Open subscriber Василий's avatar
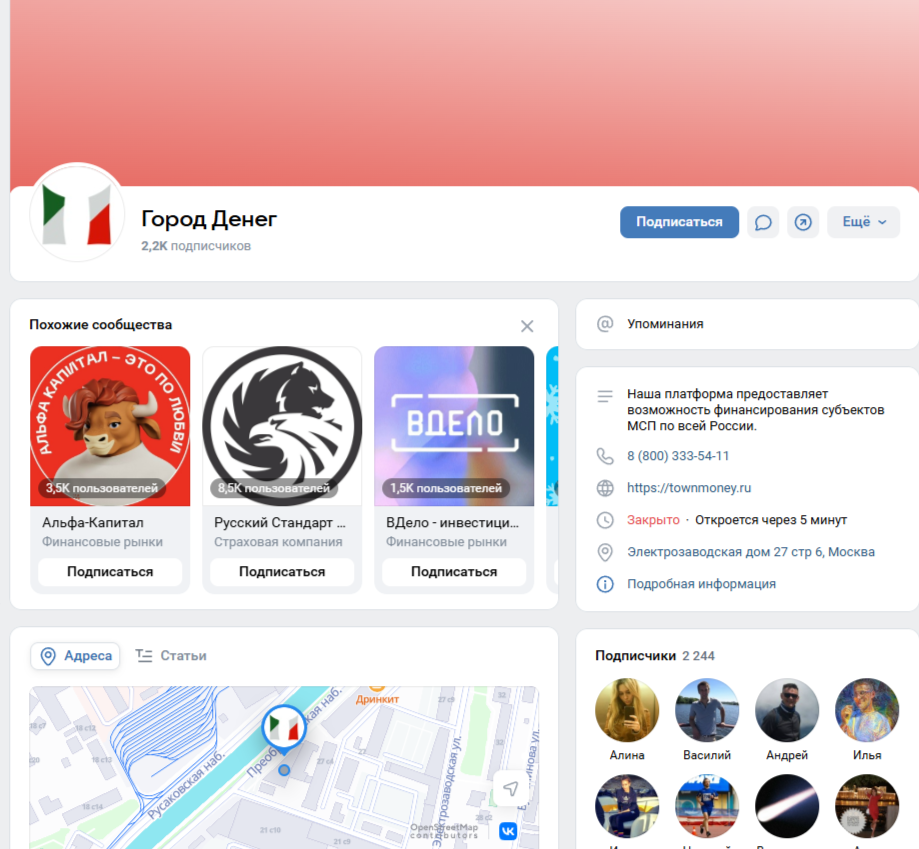The width and height of the screenshot is (919, 849). pos(707,710)
